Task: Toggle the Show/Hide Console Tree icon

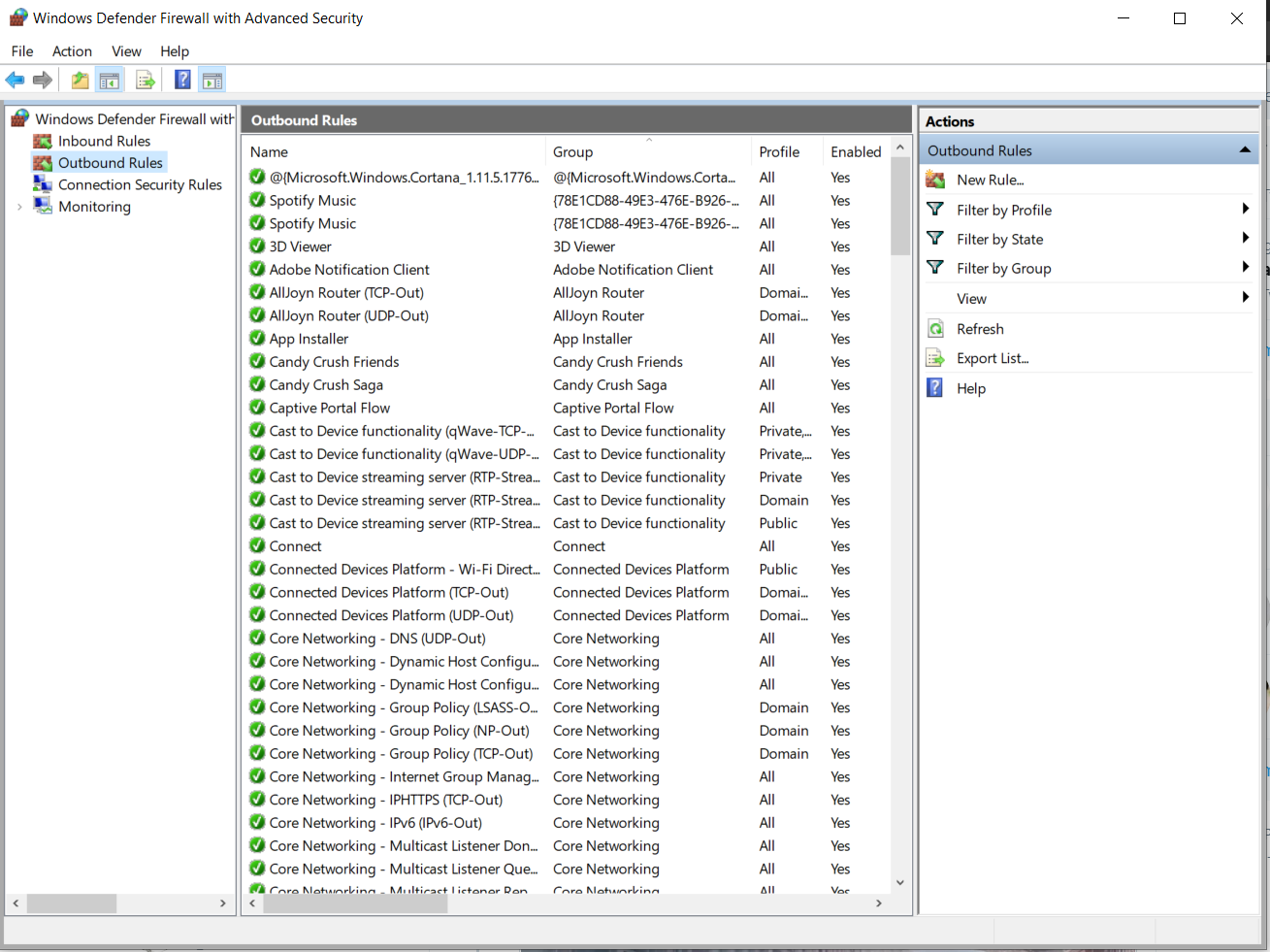Action: pos(110,81)
